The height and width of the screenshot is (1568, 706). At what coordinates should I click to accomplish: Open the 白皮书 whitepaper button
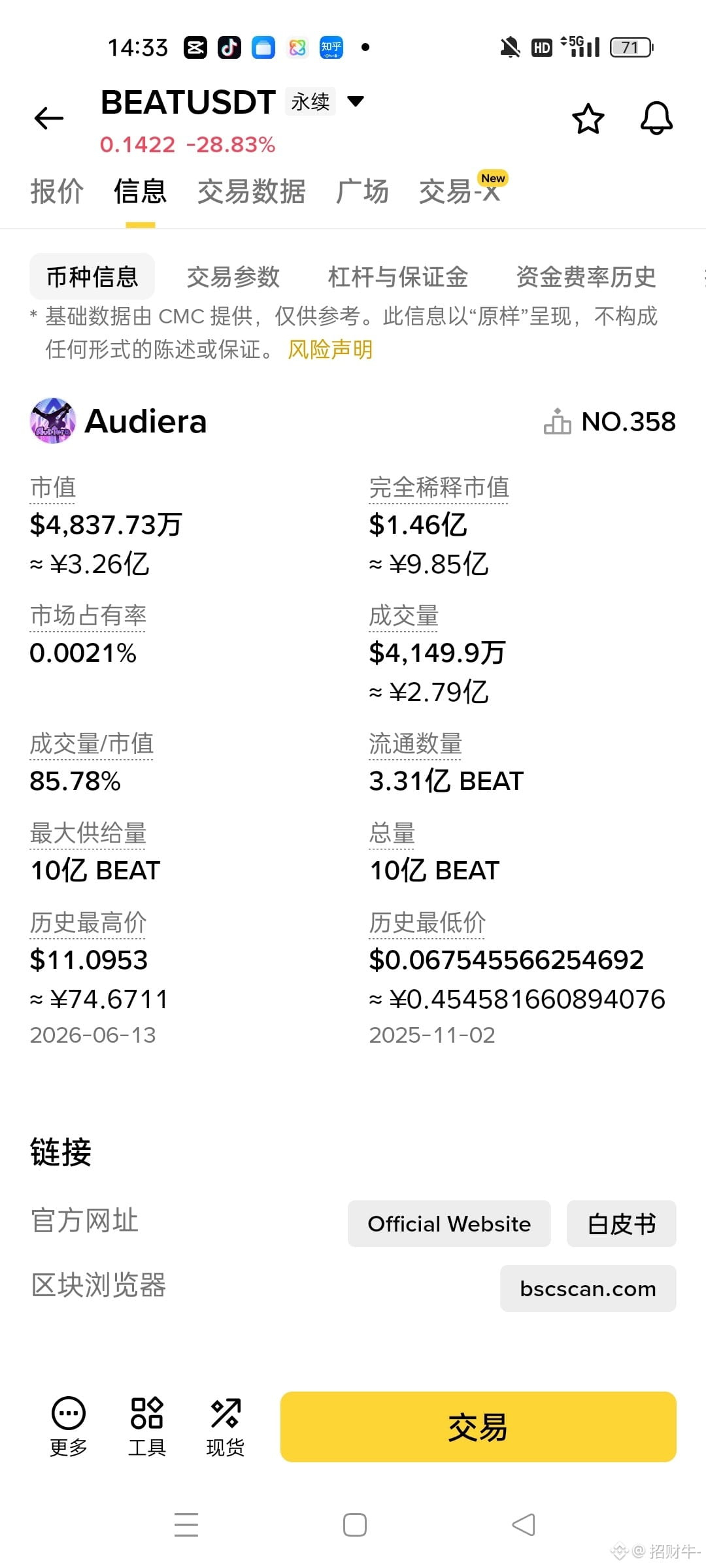(x=622, y=1224)
